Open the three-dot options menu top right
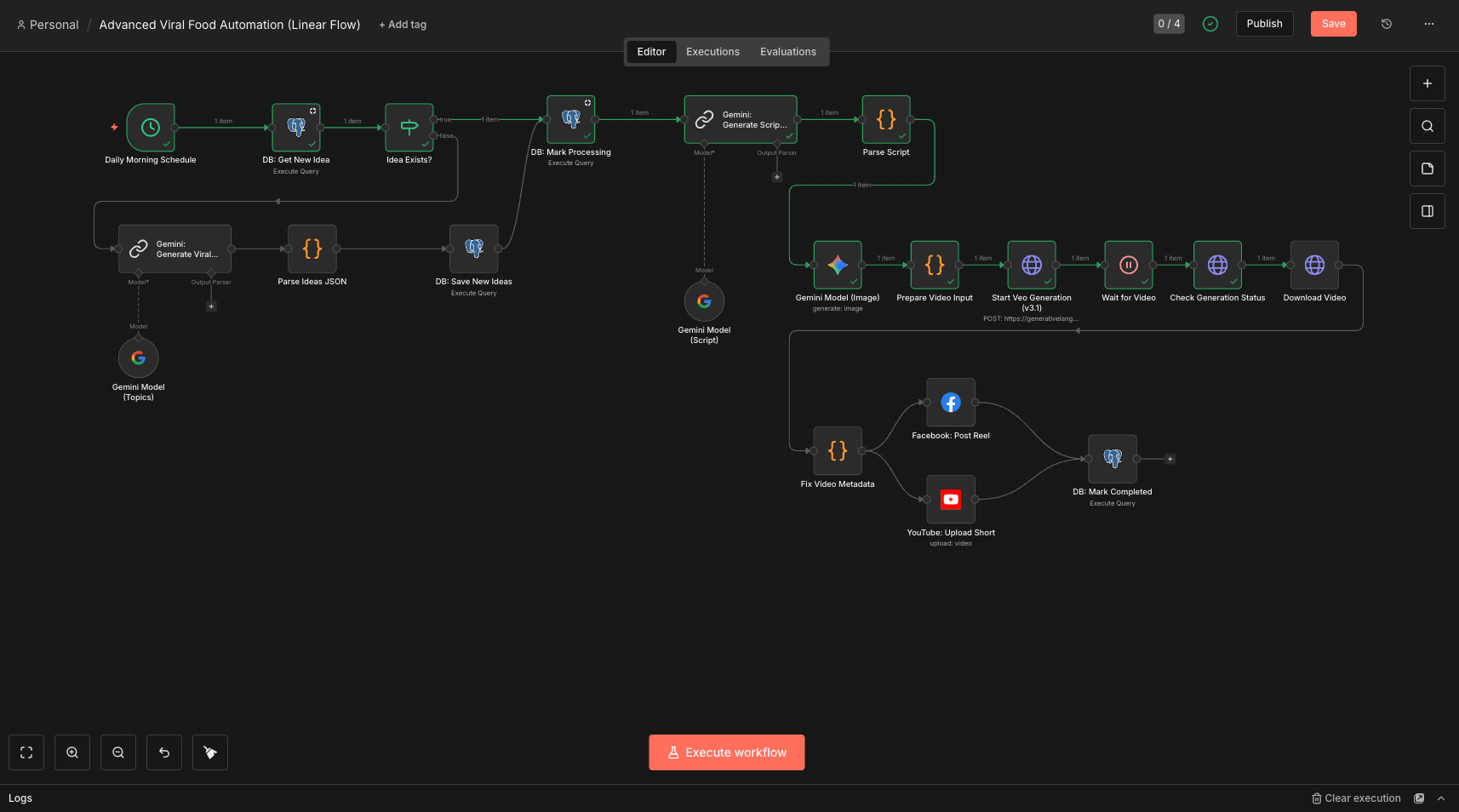 (x=1428, y=24)
